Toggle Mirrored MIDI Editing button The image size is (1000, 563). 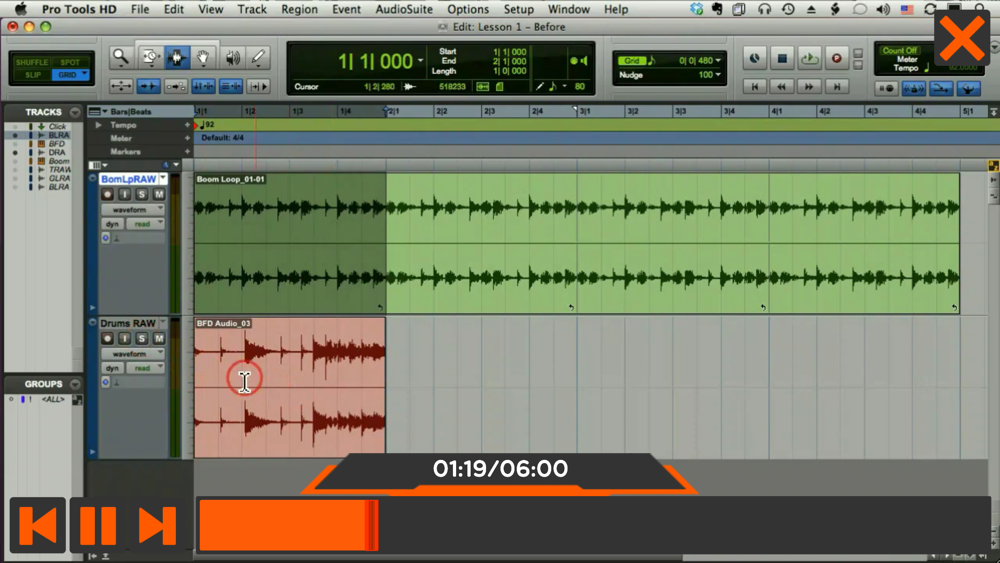(176, 86)
